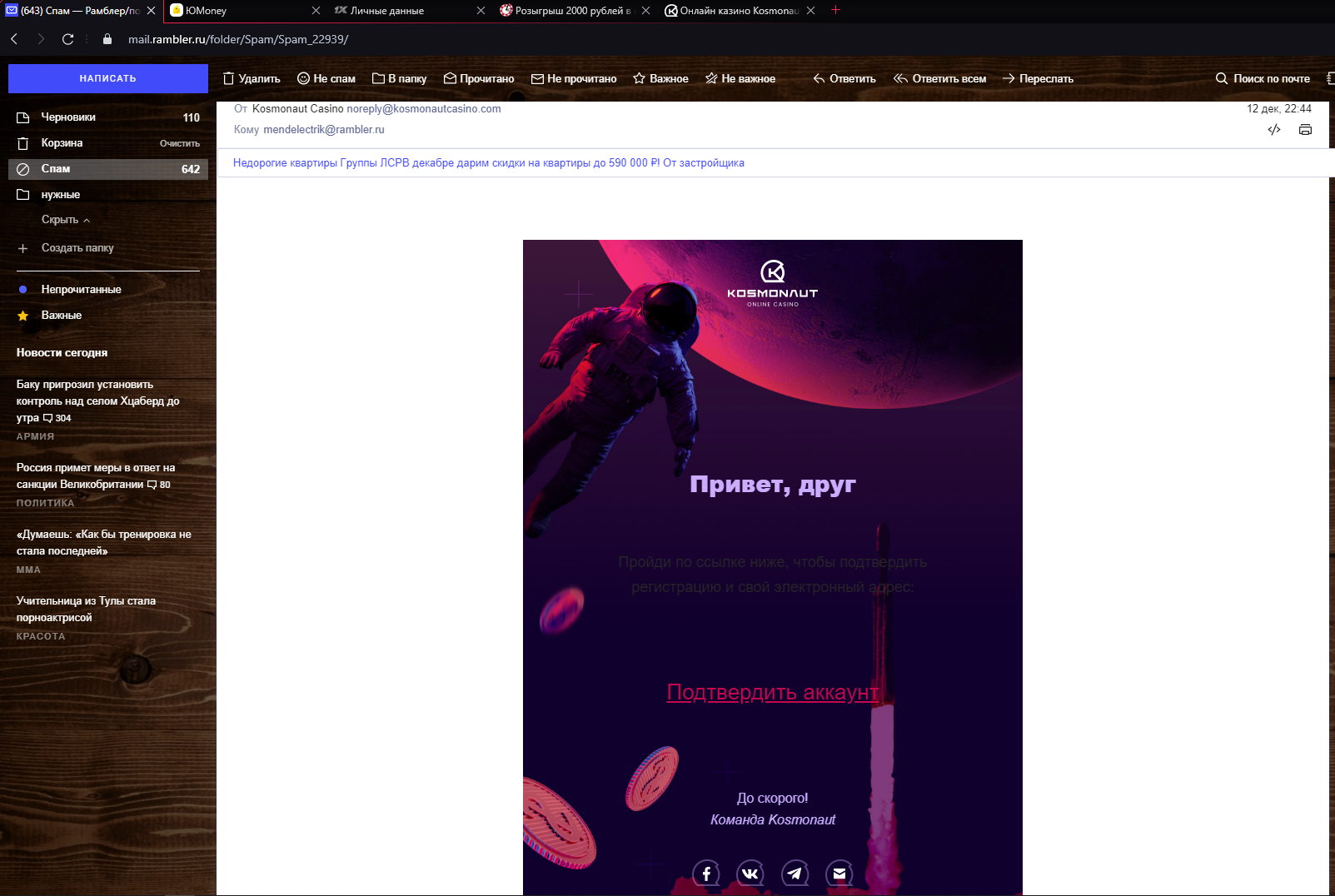
Task: Open Kosmonaut Telegram channel icon
Action: [795, 874]
